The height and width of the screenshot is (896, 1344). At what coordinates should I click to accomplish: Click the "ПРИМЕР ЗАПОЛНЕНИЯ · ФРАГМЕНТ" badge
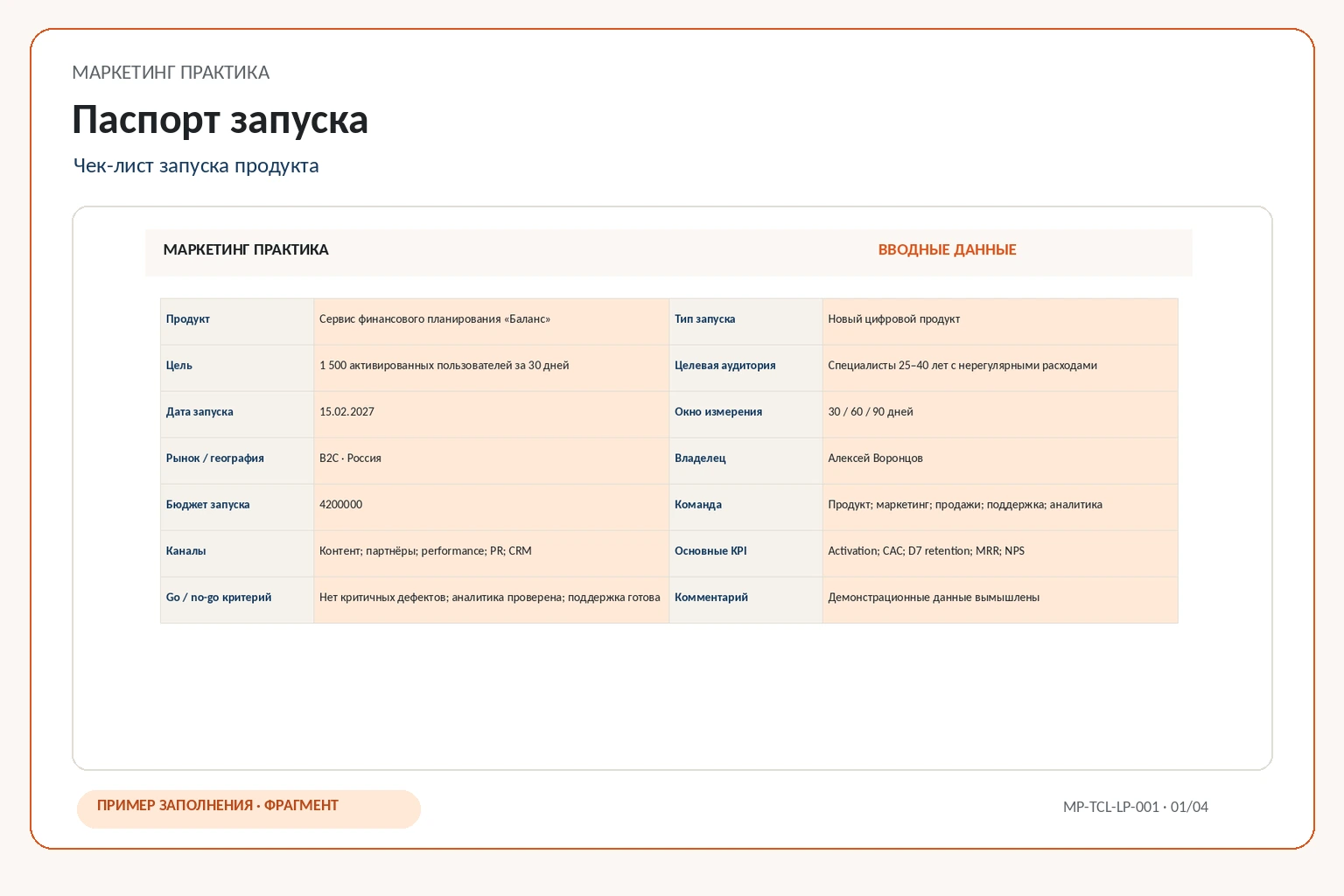pos(248,808)
